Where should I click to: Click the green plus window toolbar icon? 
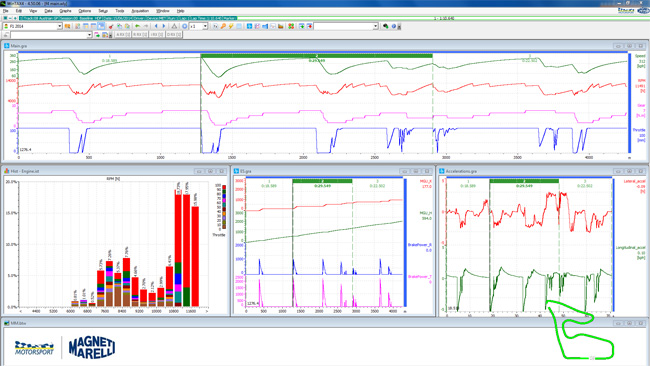pyautogui.click(x=301, y=26)
